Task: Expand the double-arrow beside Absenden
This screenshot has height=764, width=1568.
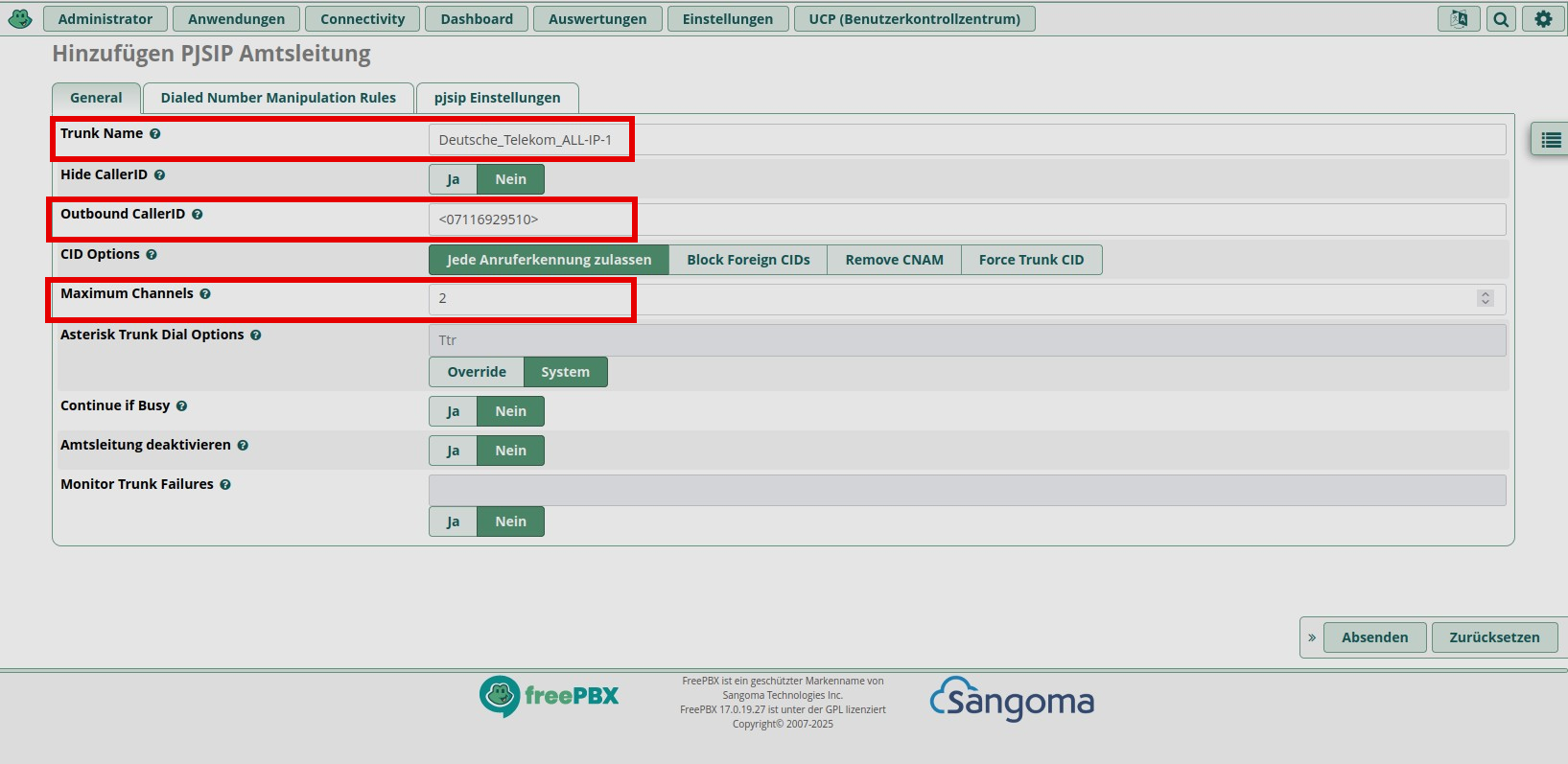Action: pyautogui.click(x=1312, y=637)
